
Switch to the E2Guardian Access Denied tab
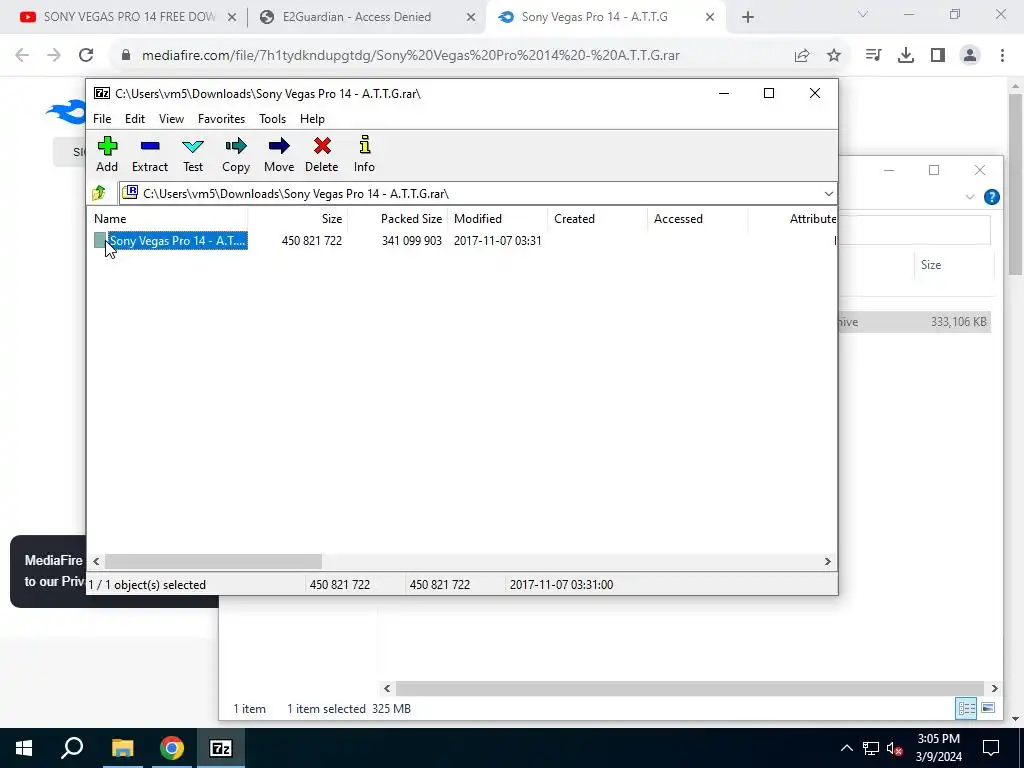click(356, 17)
